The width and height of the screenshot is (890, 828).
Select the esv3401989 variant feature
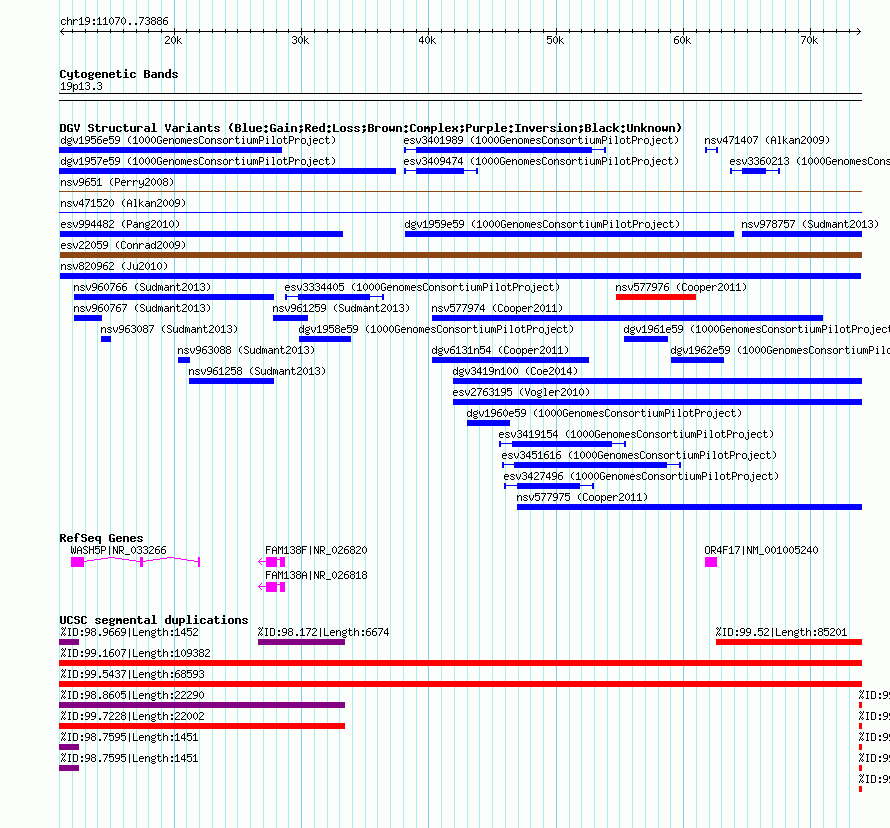pyautogui.click(x=505, y=150)
